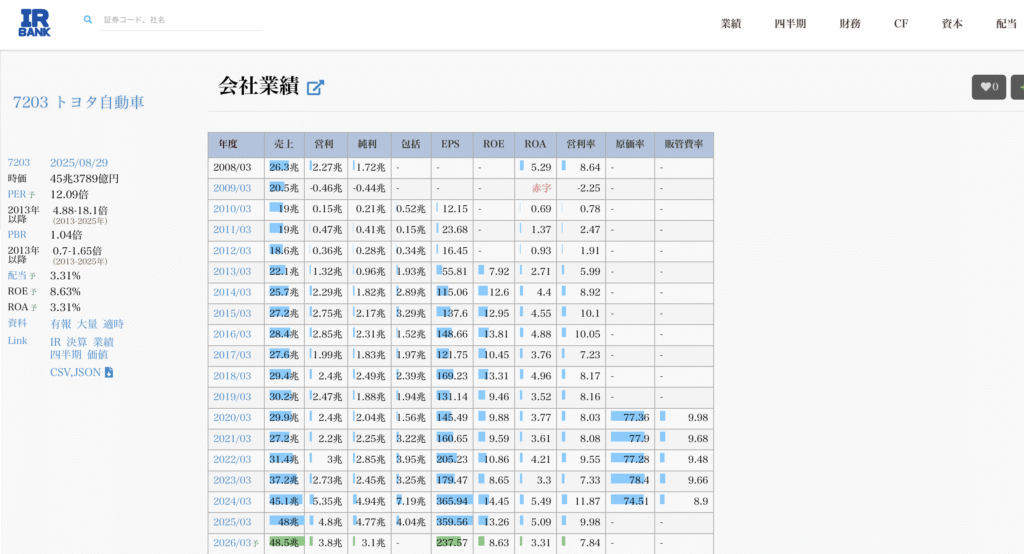Open the 2014/03 fiscal year link

232,293
